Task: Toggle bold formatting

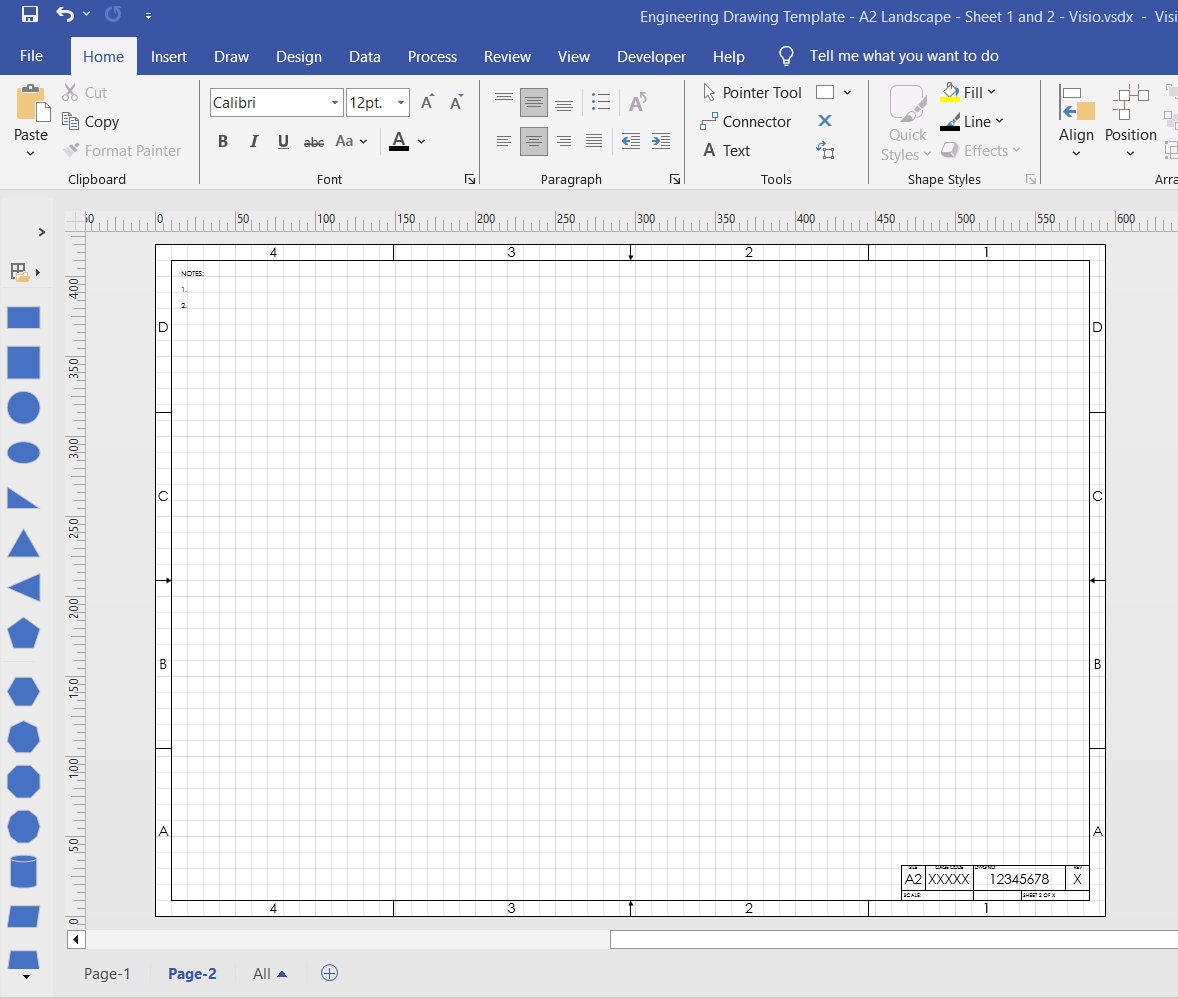Action: [222, 141]
